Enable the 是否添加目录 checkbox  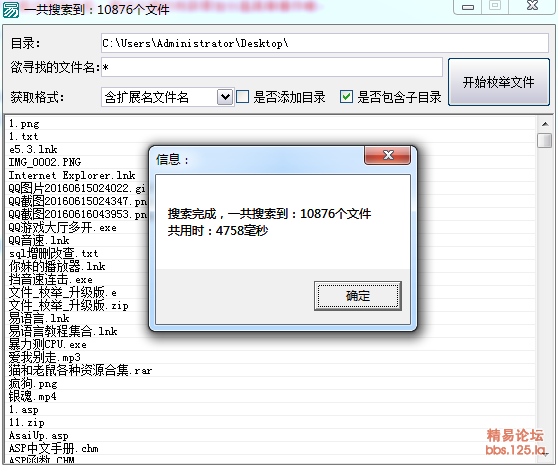pyautogui.click(x=242, y=97)
